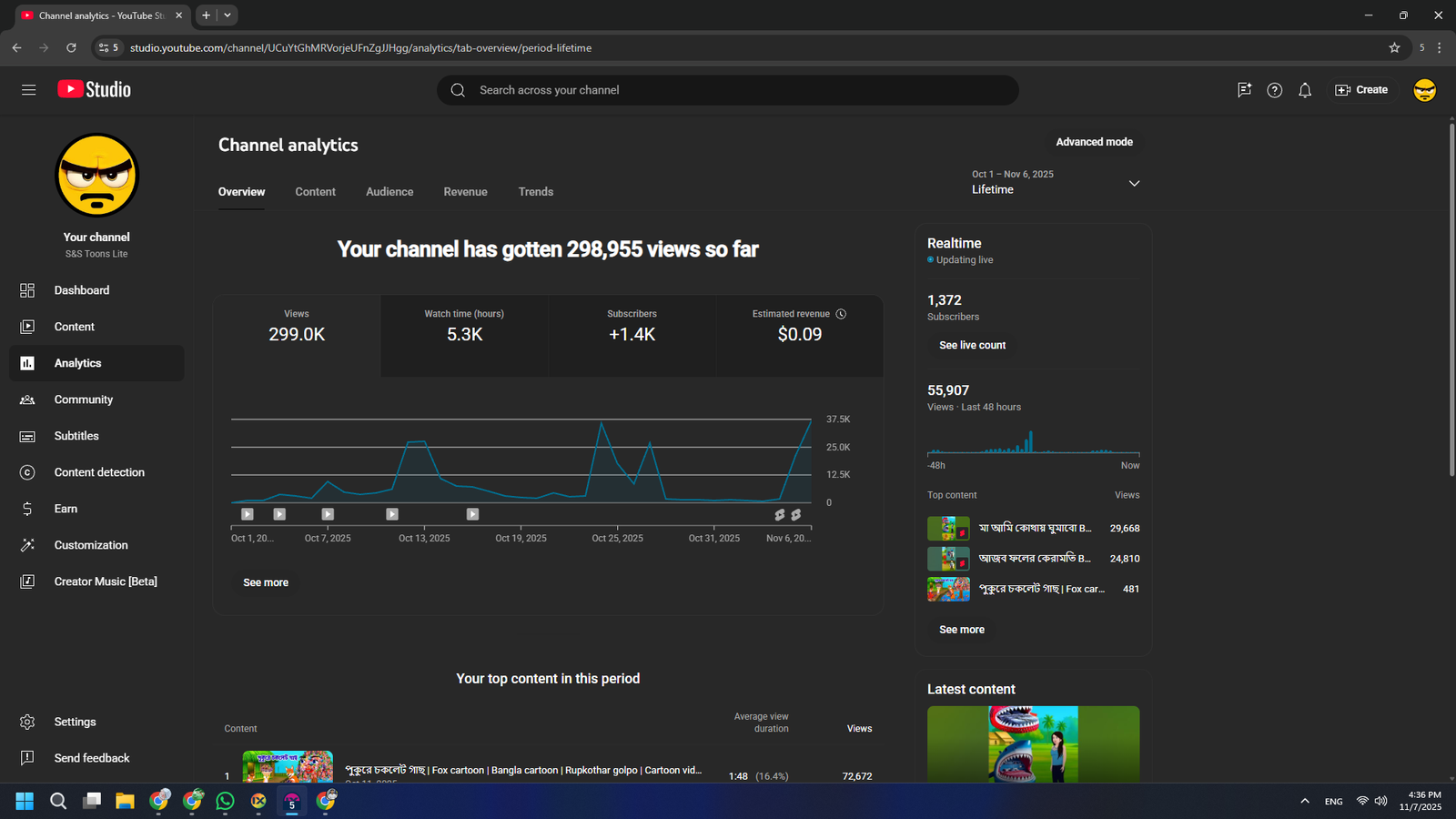Open the Windows Start menu
The image size is (1456, 819).
25,801
